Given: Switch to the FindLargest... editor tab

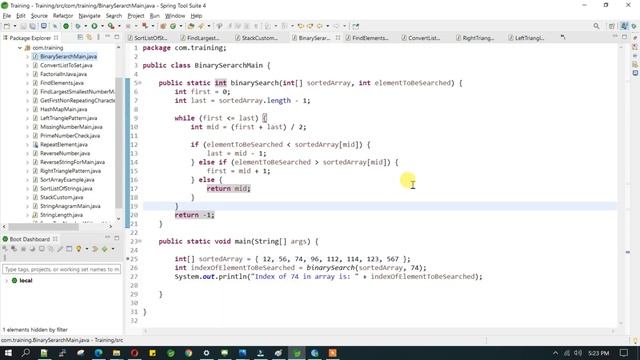Looking at the screenshot, I should [203, 38].
